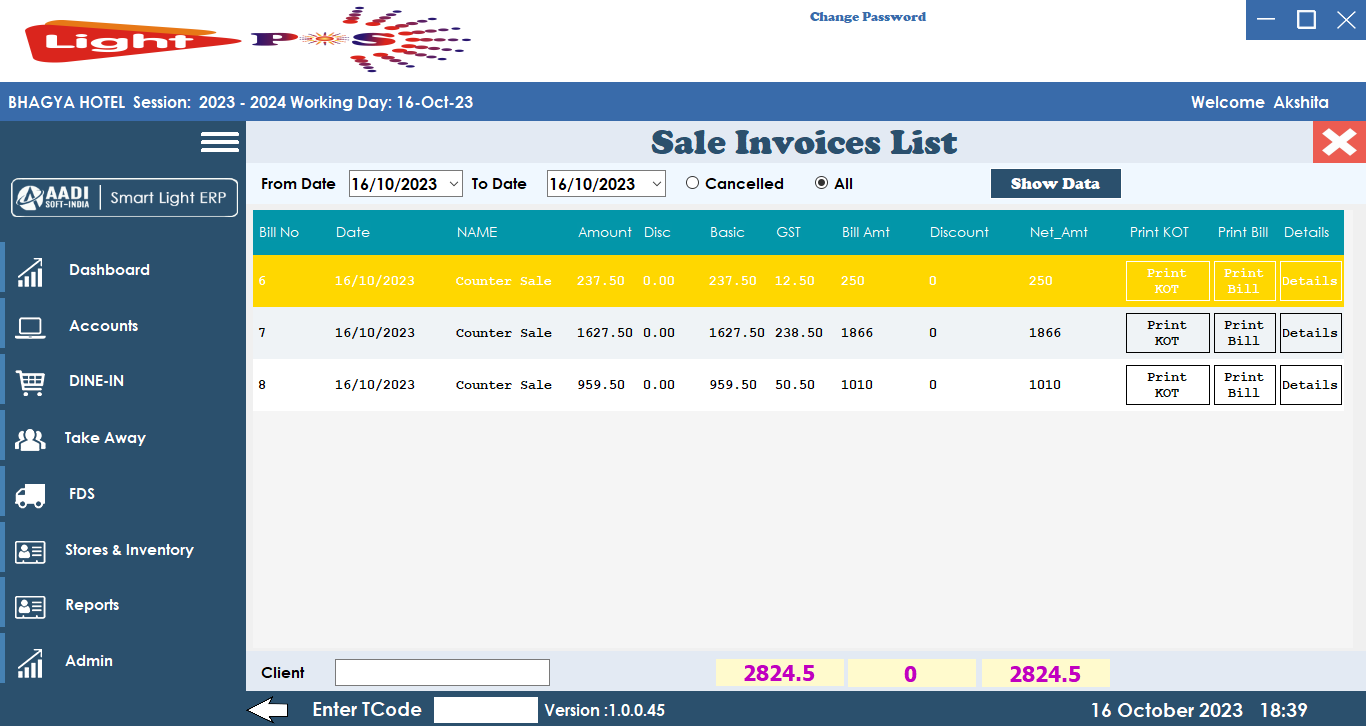
Task: Click the Client input field
Action: tap(442, 673)
